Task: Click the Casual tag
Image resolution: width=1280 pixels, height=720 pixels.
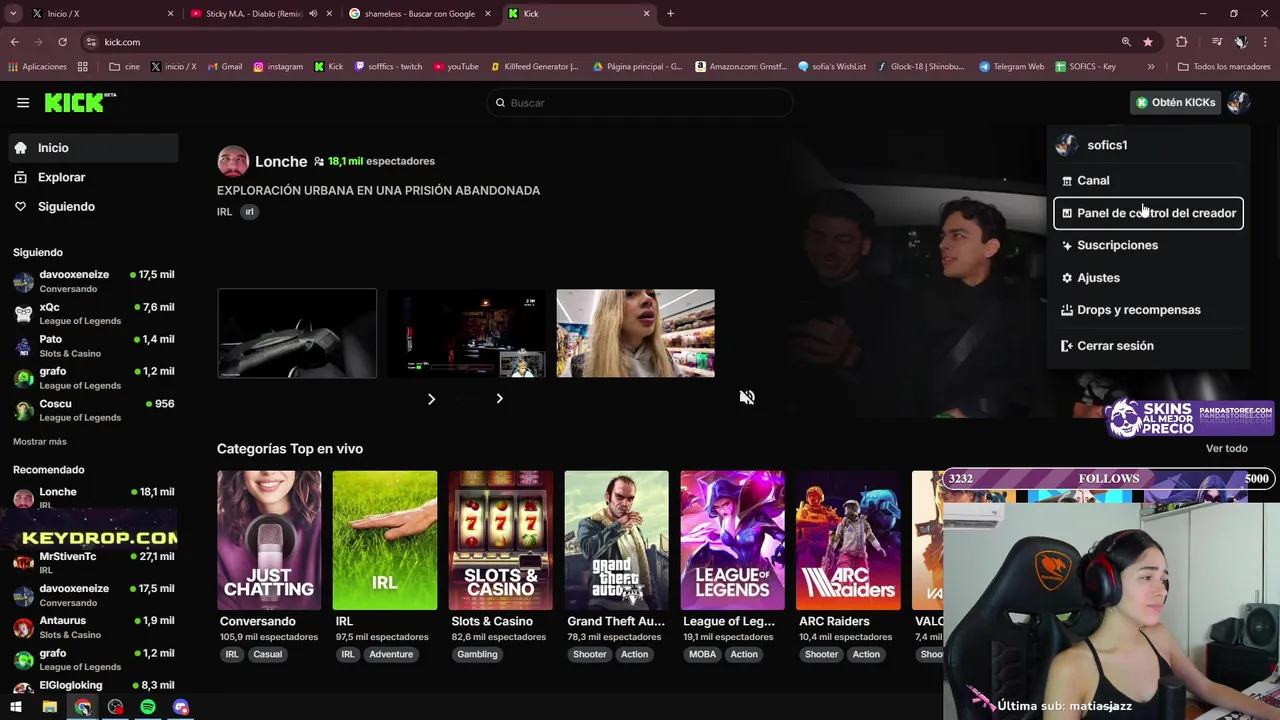Action: point(267,654)
